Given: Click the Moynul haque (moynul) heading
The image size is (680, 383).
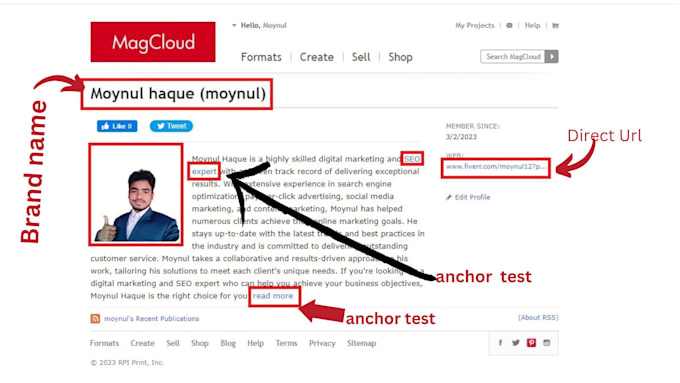Looking at the screenshot, I should 178,94.
